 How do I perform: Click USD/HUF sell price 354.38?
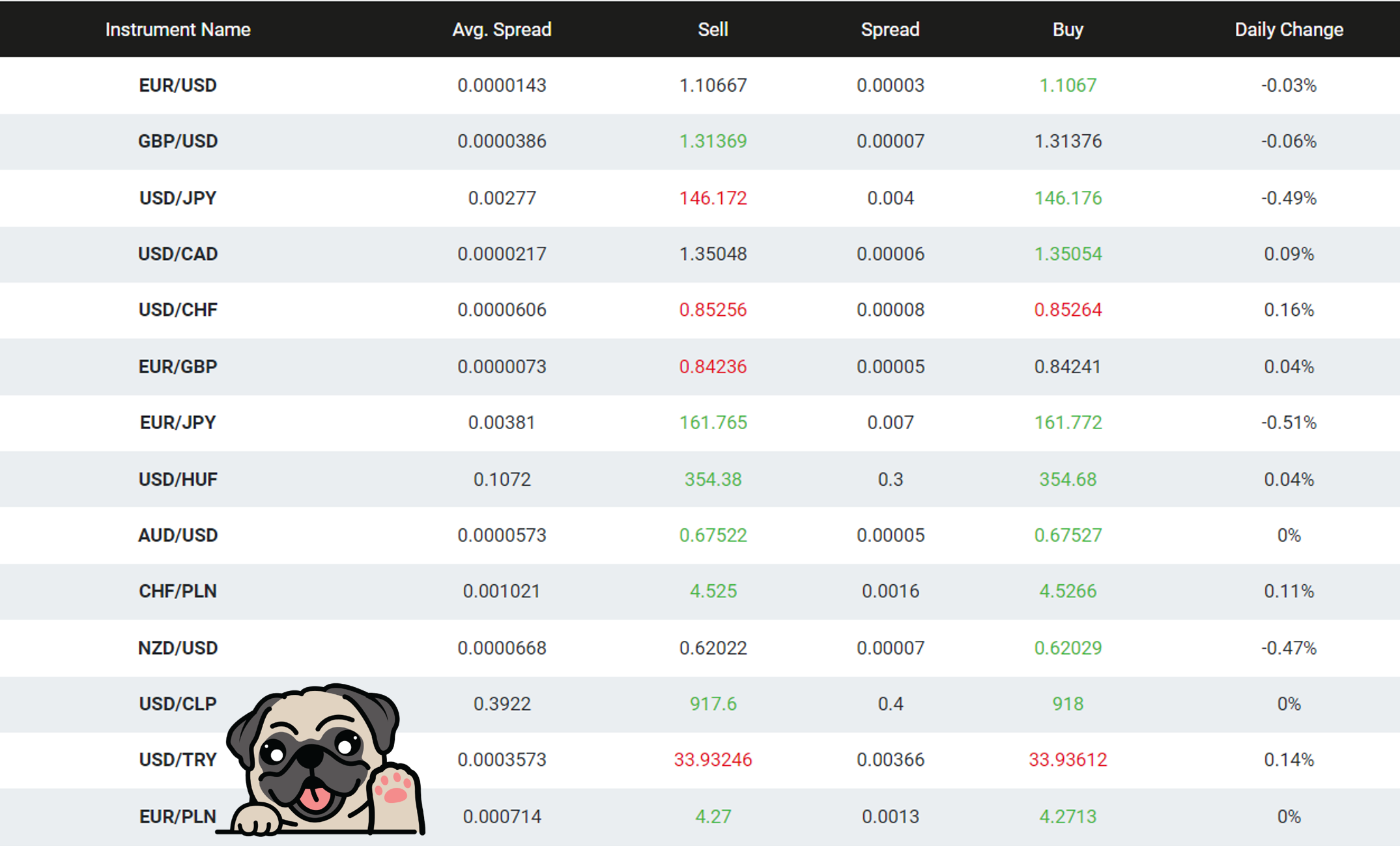click(x=713, y=479)
